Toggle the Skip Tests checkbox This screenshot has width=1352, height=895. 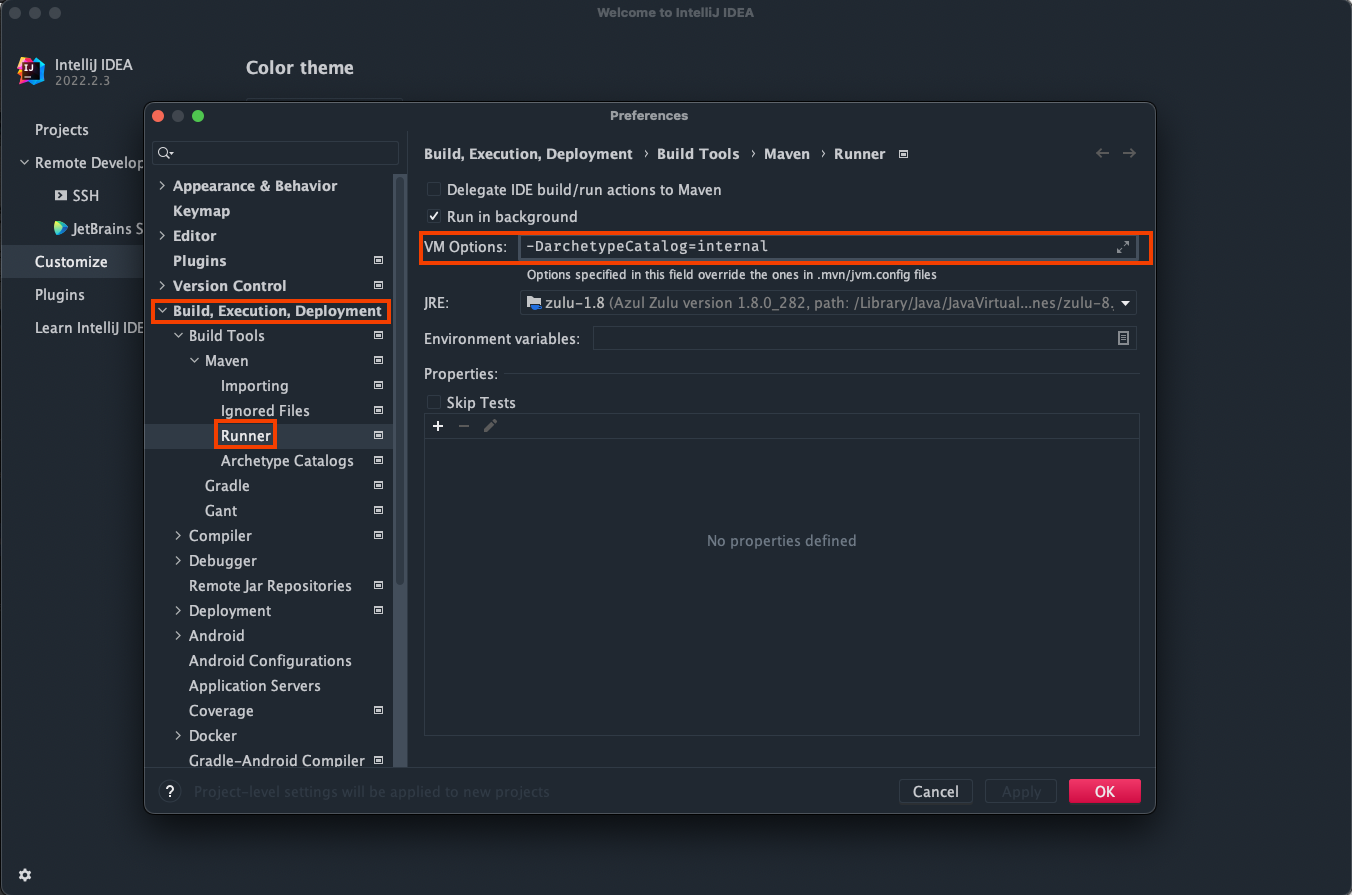click(434, 403)
